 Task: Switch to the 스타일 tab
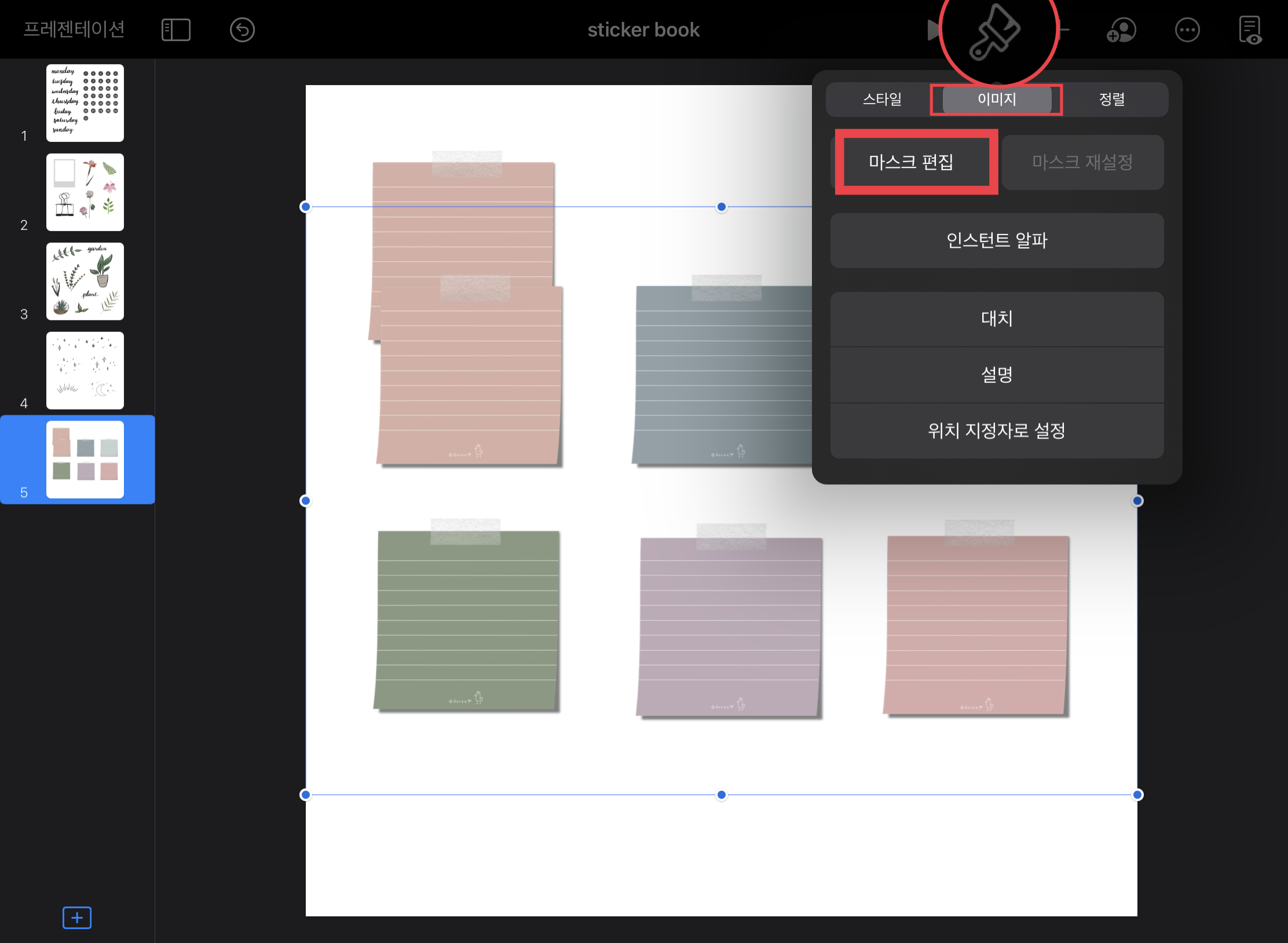(882, 100)
